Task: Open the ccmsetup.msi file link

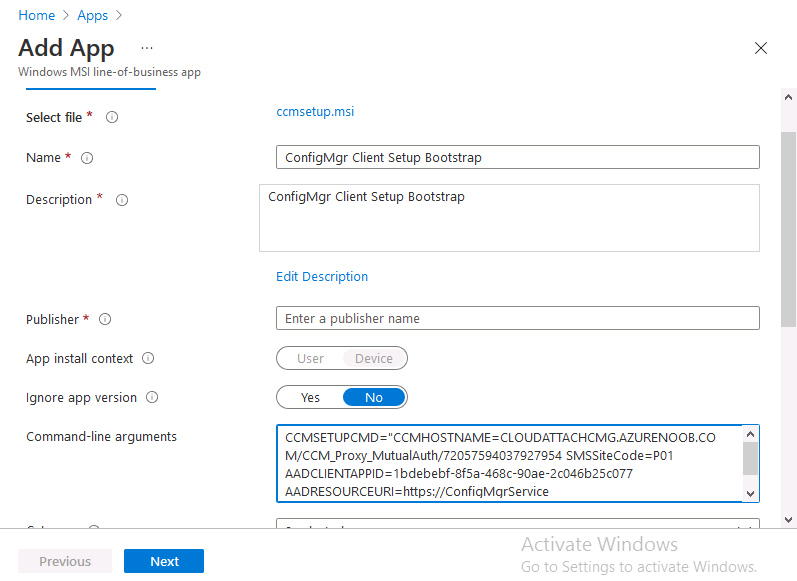Action: coord(315,112)
